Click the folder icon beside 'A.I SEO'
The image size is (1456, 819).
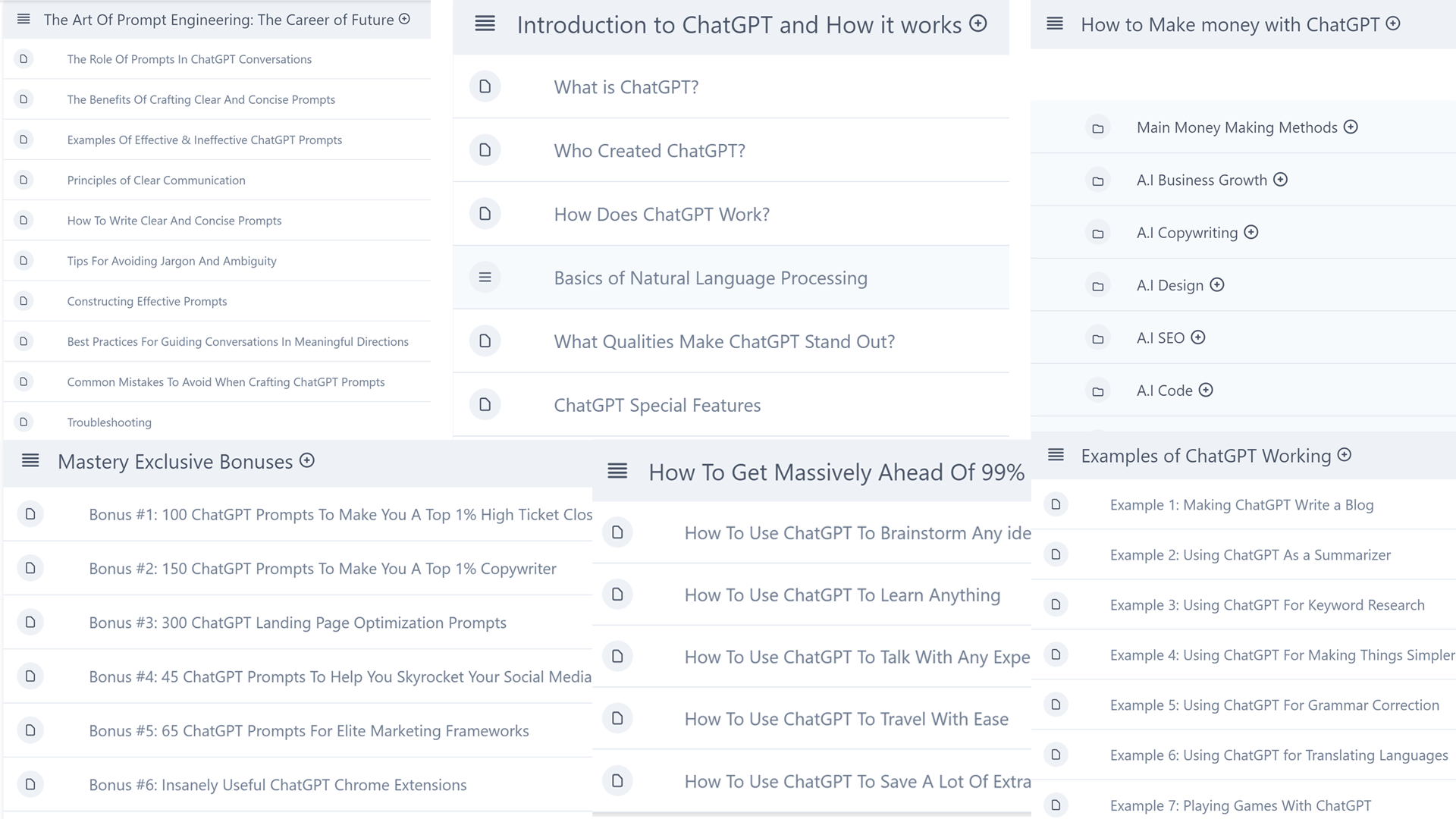click(1097, 338)
